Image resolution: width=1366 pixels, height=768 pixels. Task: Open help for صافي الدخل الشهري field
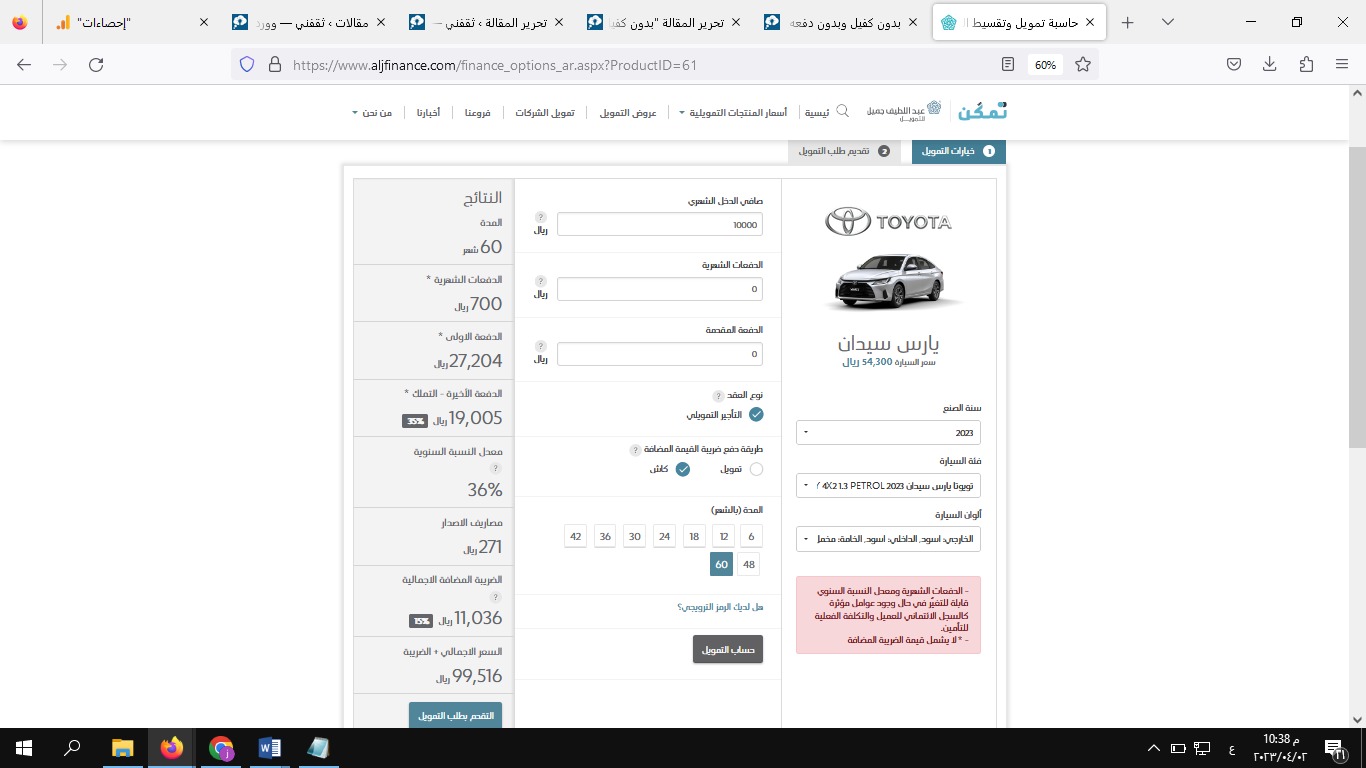pos(540,216)
